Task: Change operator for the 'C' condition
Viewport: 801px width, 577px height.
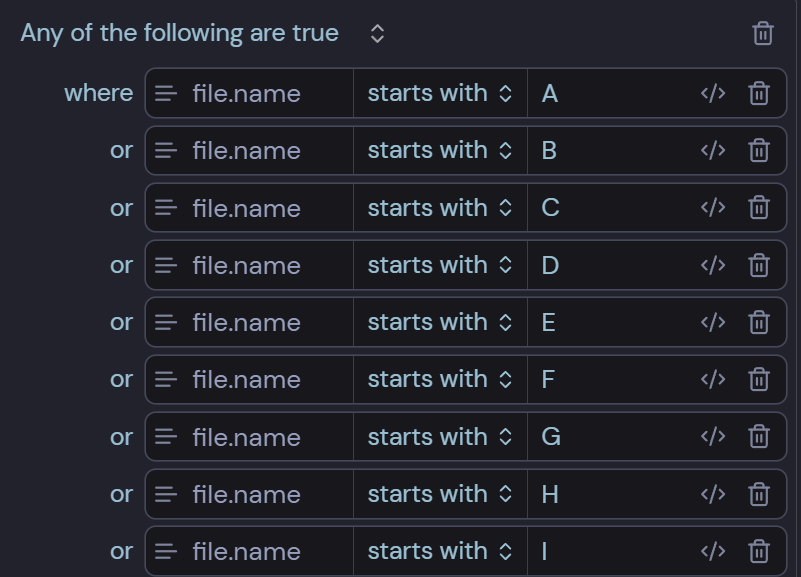Action: click(440, 208)
